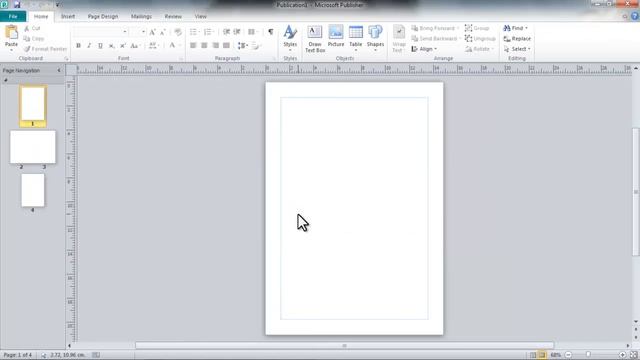Insert a Picture from ribbon
Viewport: 640px width, 360px height.
(x=336, y=36)
